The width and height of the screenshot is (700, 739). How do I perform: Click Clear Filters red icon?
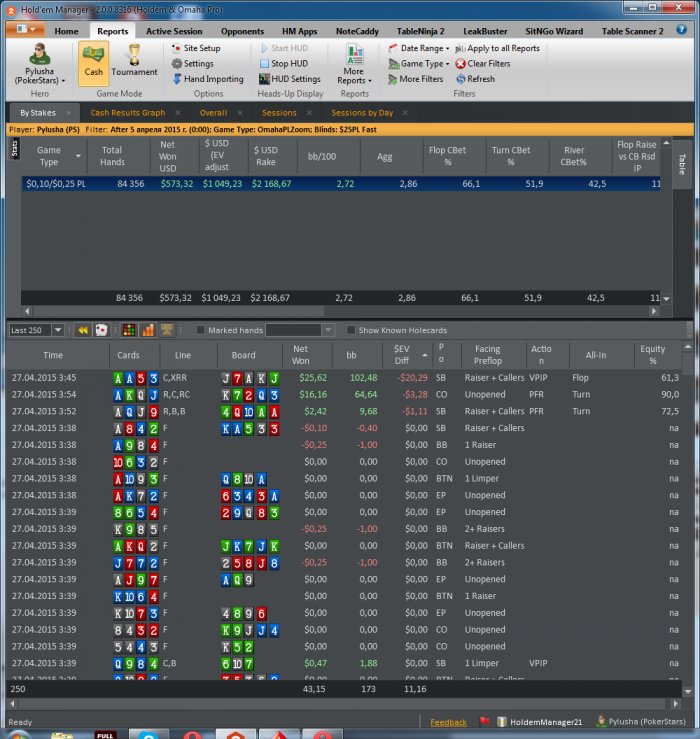click(x=461, y=64)
